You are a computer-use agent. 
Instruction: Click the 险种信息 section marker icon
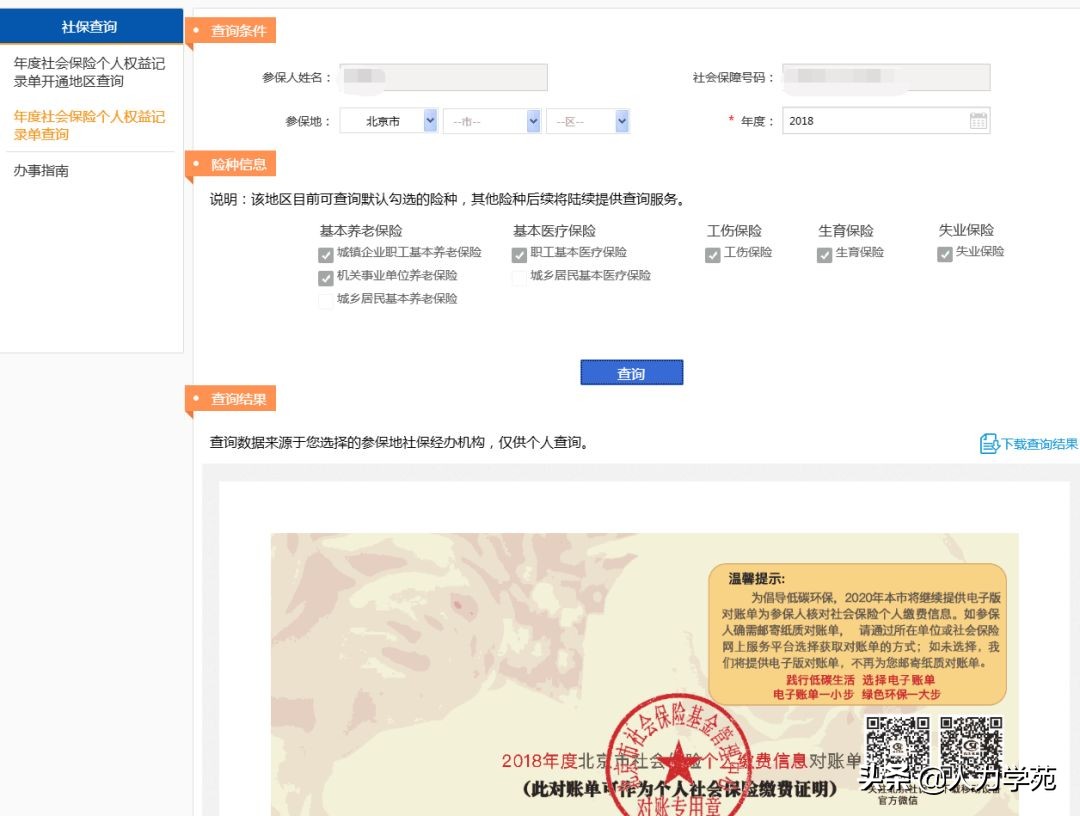(x=196, y=164)
